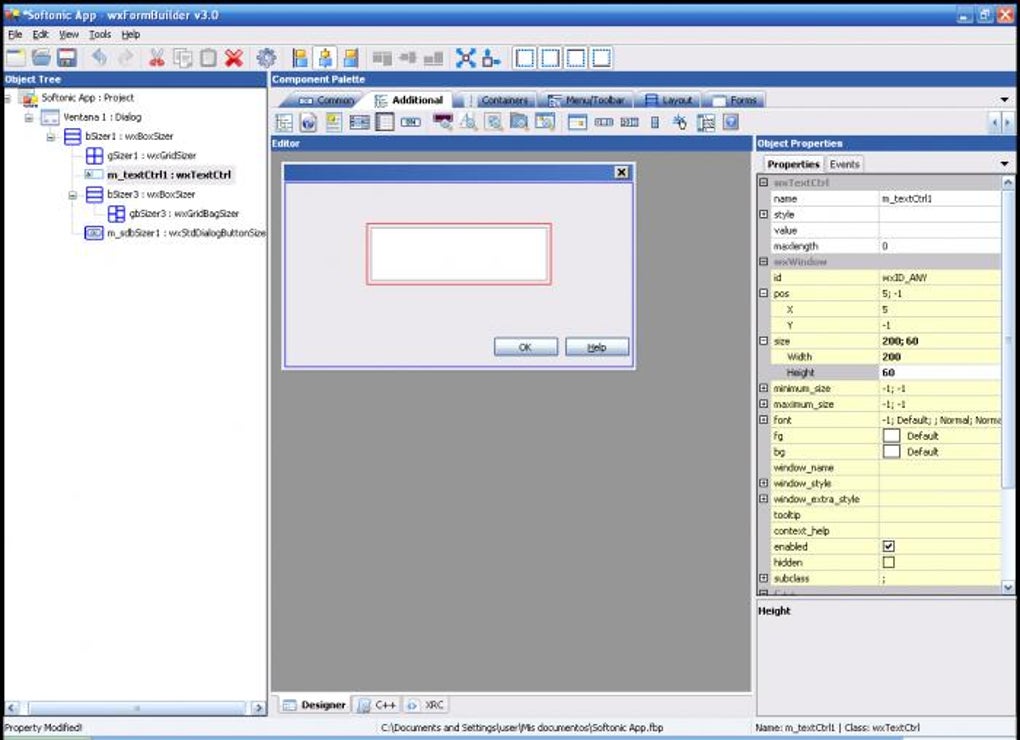The height and width of the screenshot is (740, 1020).
Task: Add the custom control question-mark icon
Action: point(731,122)
